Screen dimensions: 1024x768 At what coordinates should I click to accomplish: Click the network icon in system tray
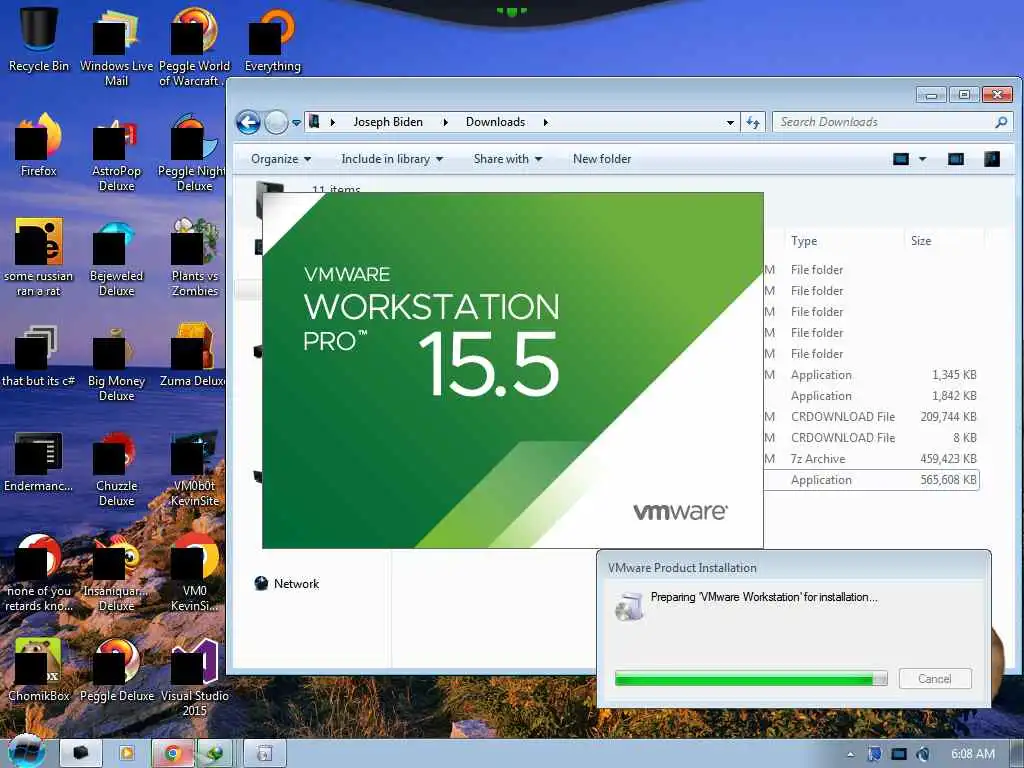[x=899, y=754]
